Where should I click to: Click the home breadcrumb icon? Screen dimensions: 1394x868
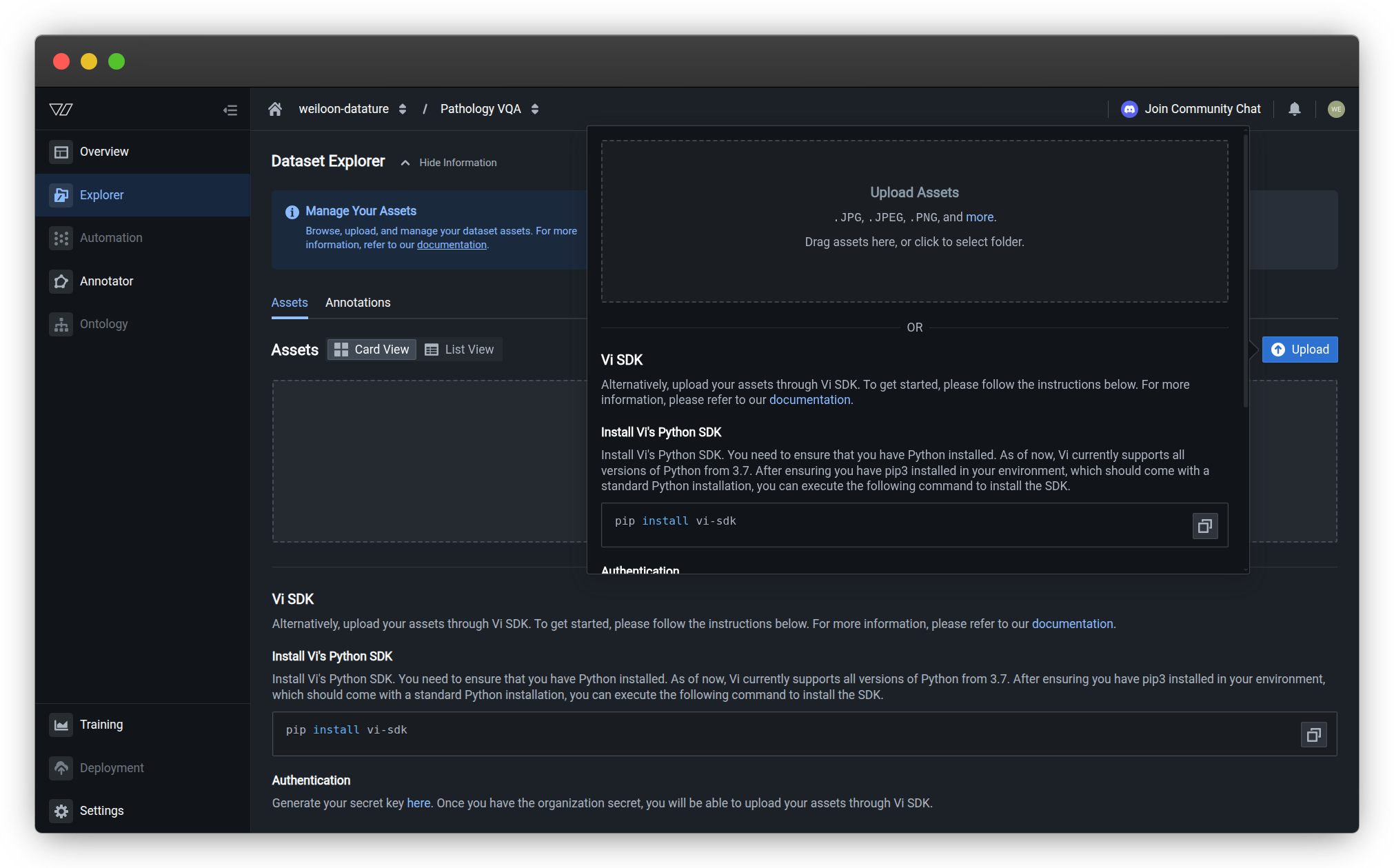click(x=274, y=108)
